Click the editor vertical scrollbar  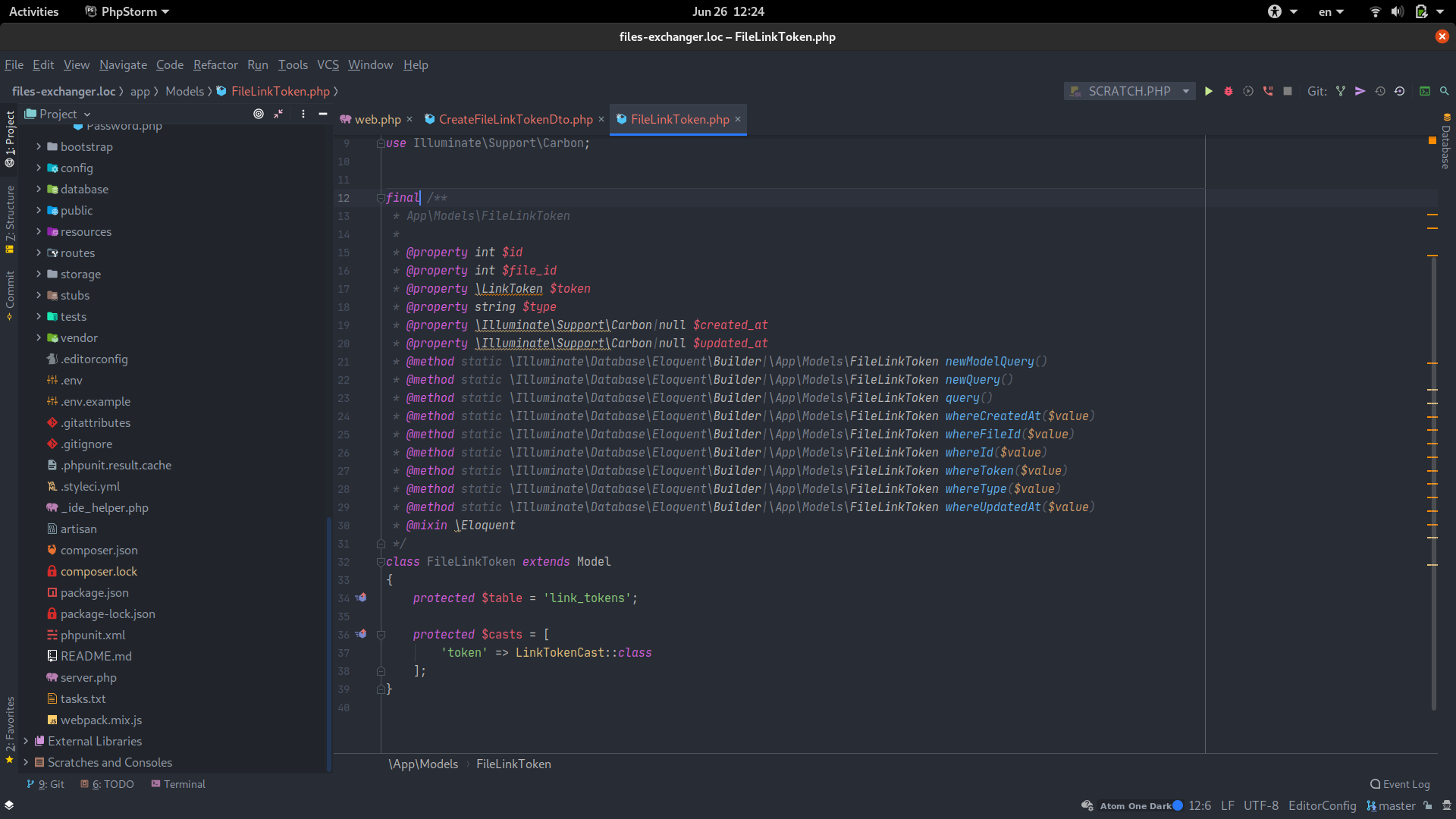pos(1433,482)
